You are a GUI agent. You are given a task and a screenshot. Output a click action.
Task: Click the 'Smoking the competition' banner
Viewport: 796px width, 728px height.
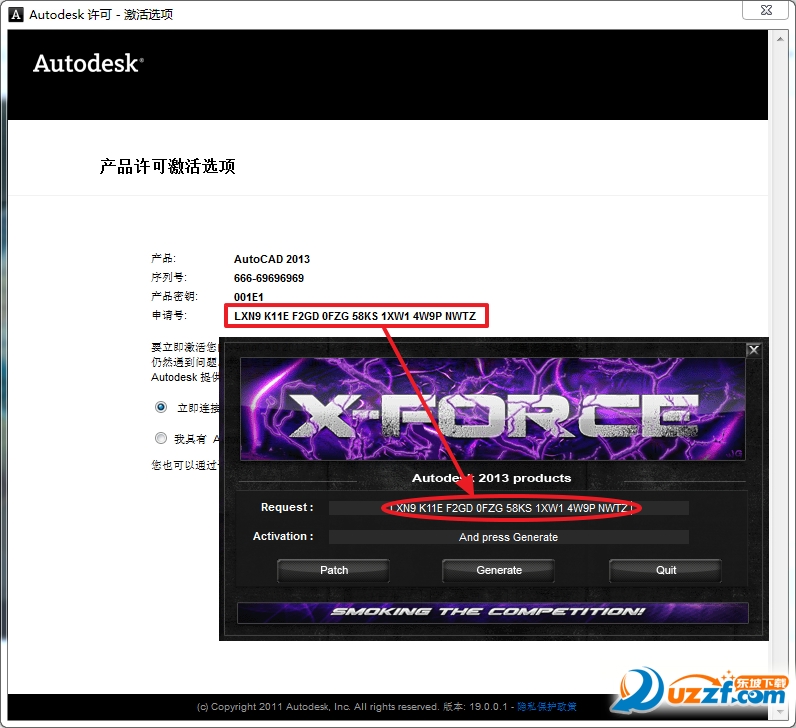coord(492,612)
